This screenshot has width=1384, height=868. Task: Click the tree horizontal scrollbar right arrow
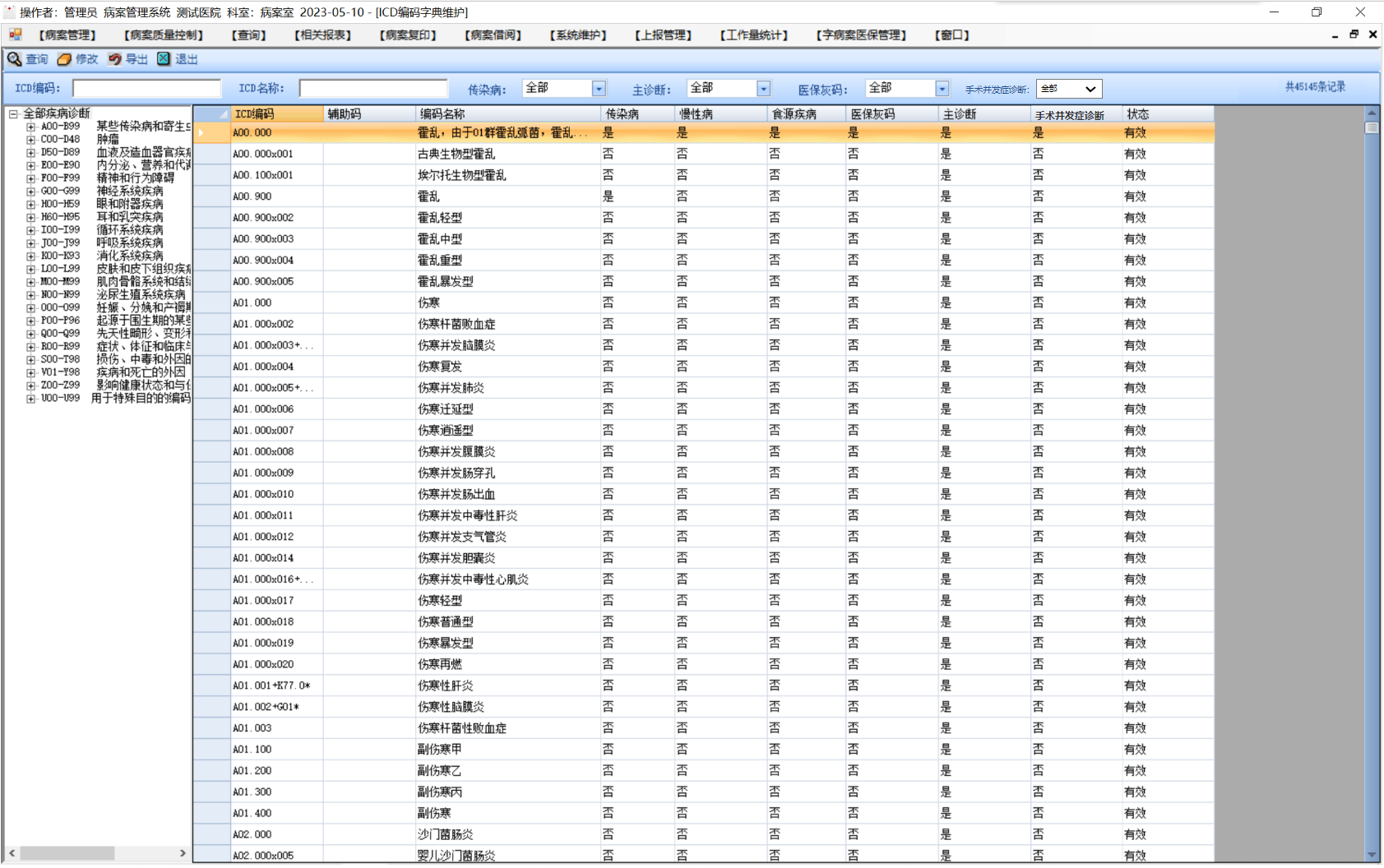(183, 853)
